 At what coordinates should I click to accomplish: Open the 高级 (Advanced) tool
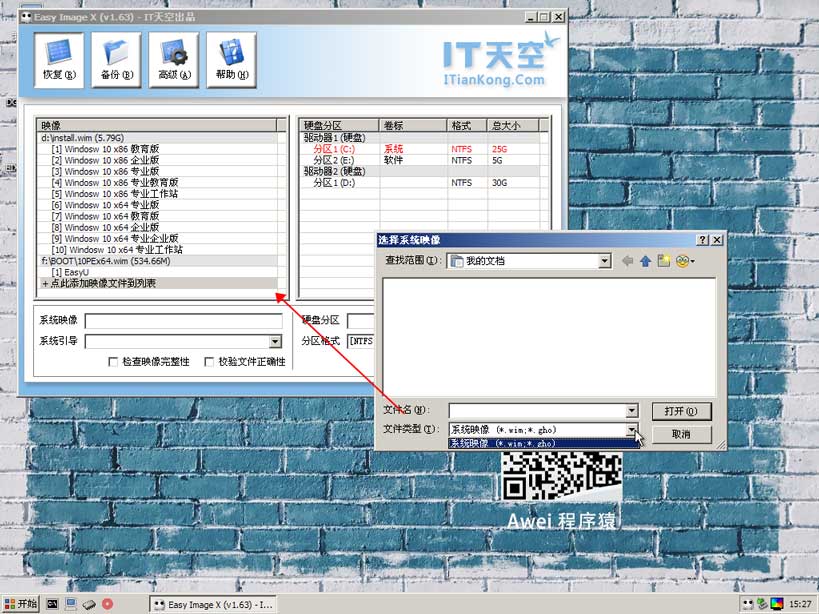174,60
